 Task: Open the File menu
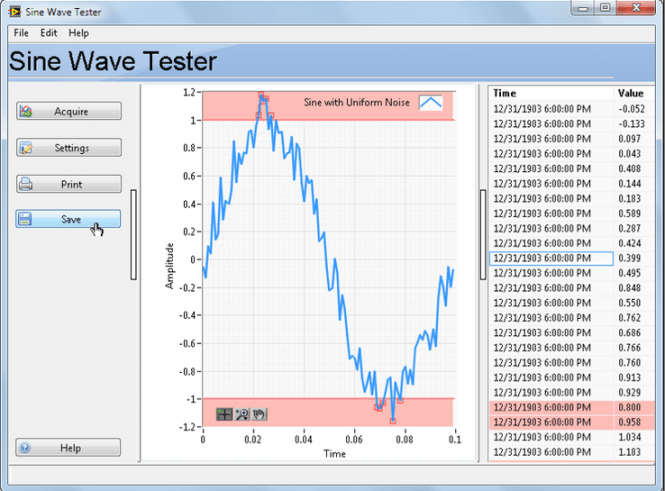tap(21, 33)
